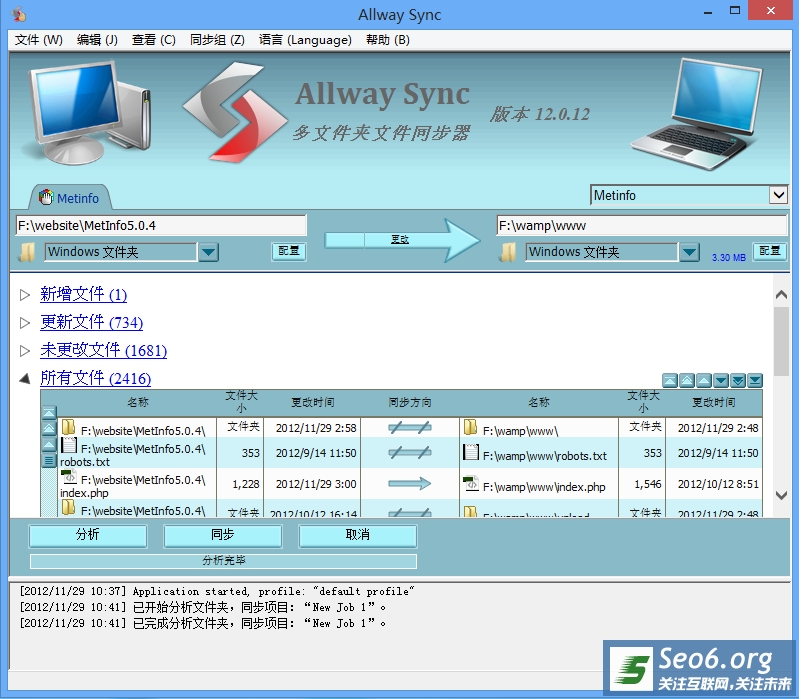Expand the 新增文件 (1) section triangle
The image size is (799, 699).
pyautogui.click(x=24, y=294)
